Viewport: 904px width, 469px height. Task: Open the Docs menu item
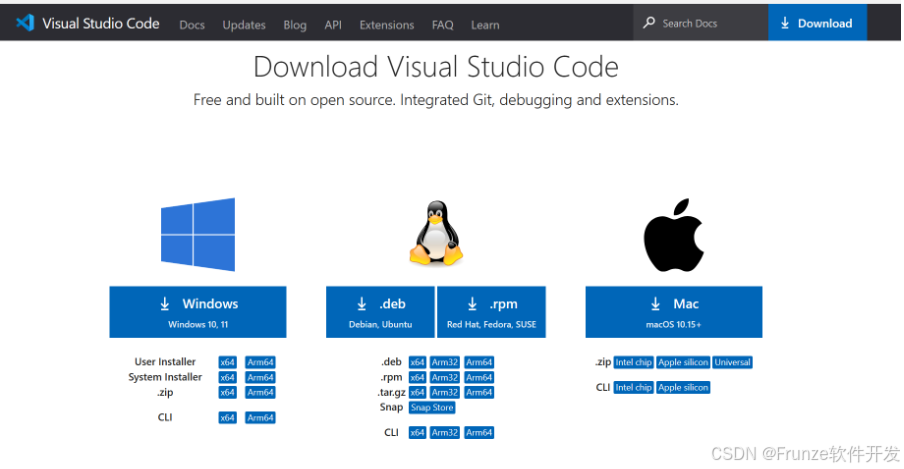192,25
